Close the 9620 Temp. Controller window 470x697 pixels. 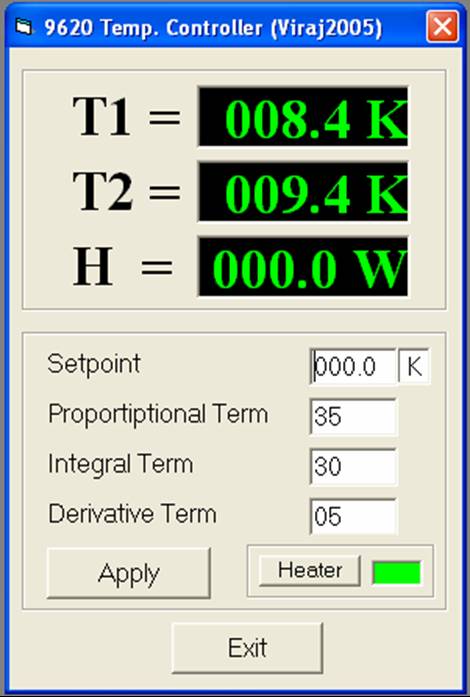(442, 27)
